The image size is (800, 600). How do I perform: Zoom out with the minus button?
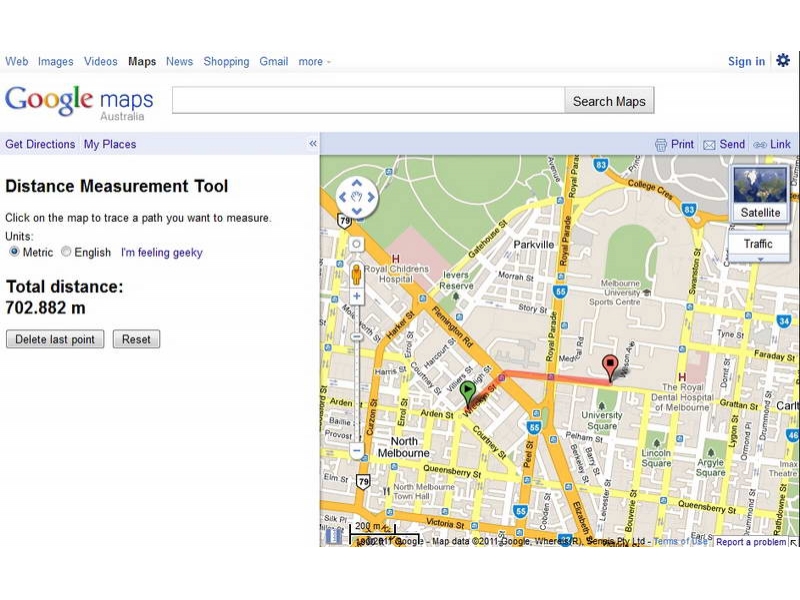pos(356,451)
